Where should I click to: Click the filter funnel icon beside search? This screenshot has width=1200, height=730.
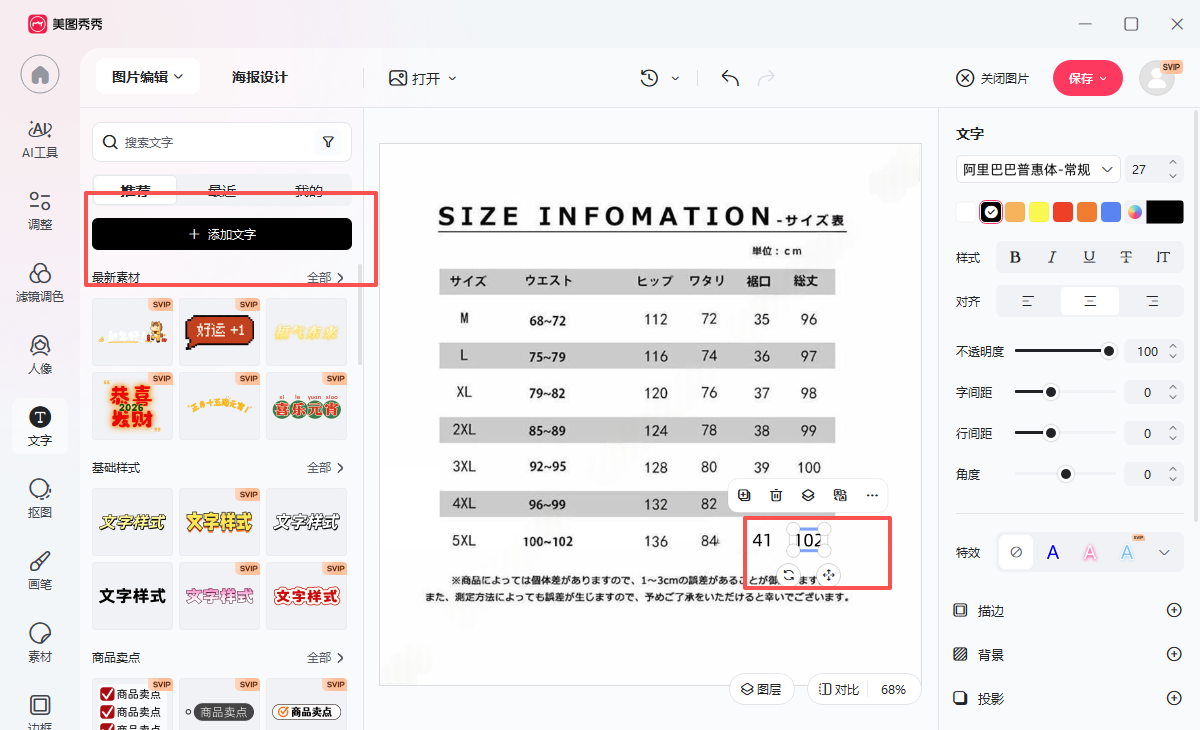(328, 142)
